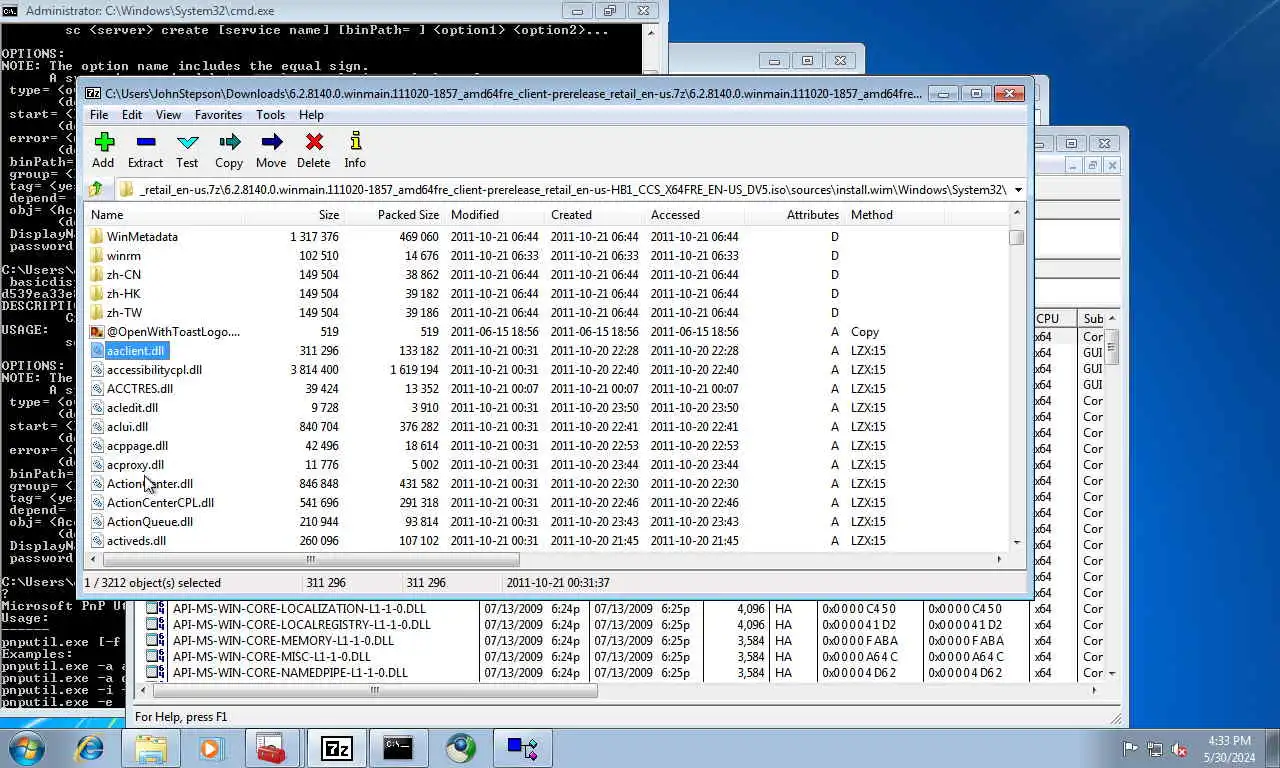The width and height of the screenshot is (1280, 768).
Task: Open the File menu in 7-Zip
Action: click(x=99, y=115)
